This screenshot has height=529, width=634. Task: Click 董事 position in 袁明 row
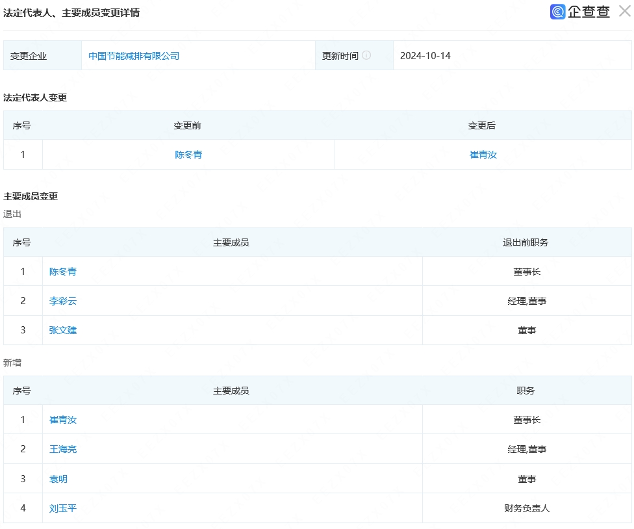pos(527,479)
